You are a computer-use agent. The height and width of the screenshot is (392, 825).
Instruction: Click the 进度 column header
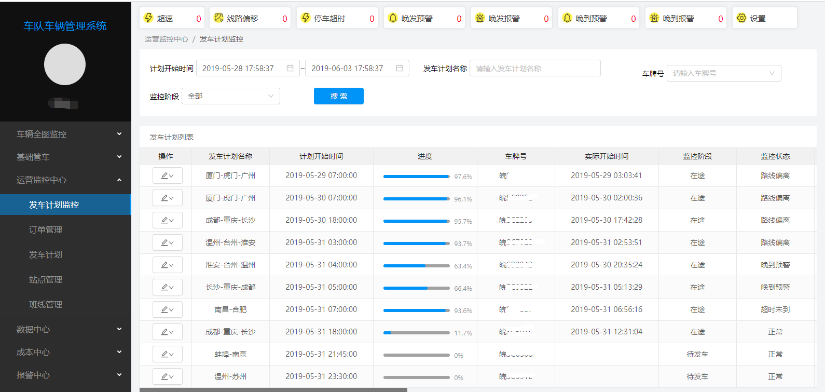425,156
